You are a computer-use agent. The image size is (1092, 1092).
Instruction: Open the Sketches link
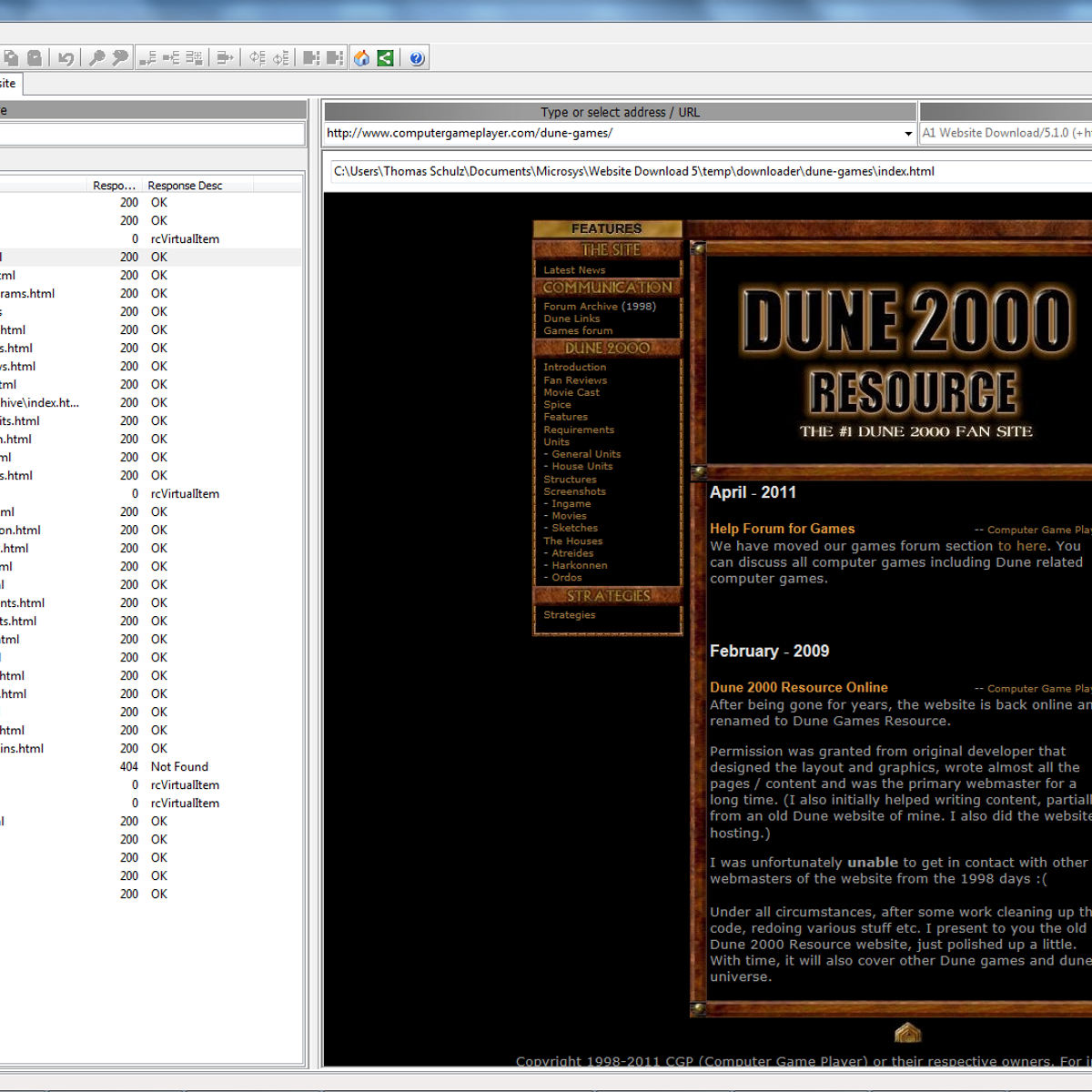[575, 528]
